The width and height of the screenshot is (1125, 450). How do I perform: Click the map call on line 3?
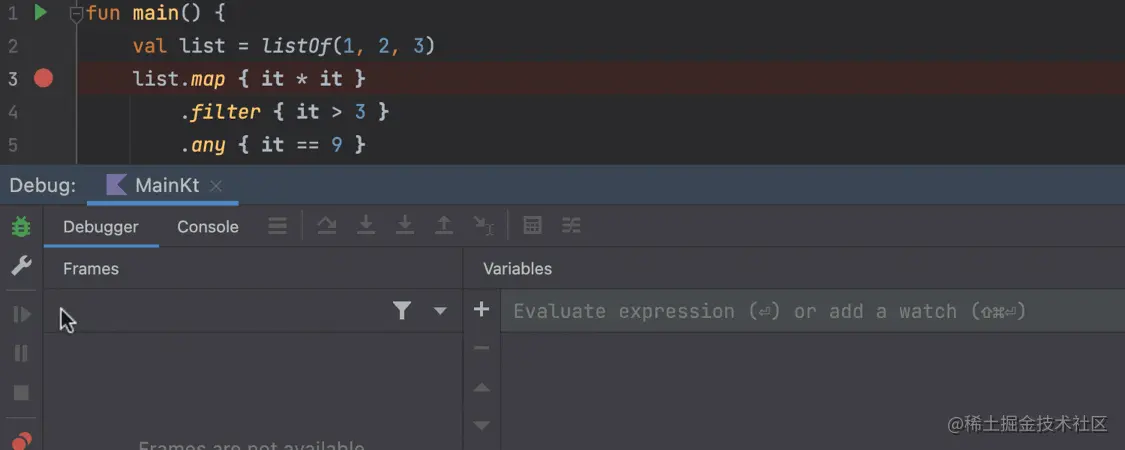coord(208,78)
